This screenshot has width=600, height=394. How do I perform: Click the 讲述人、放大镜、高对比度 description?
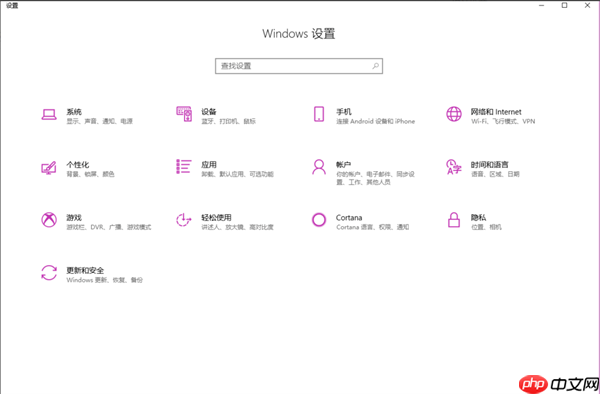point(237,227)
